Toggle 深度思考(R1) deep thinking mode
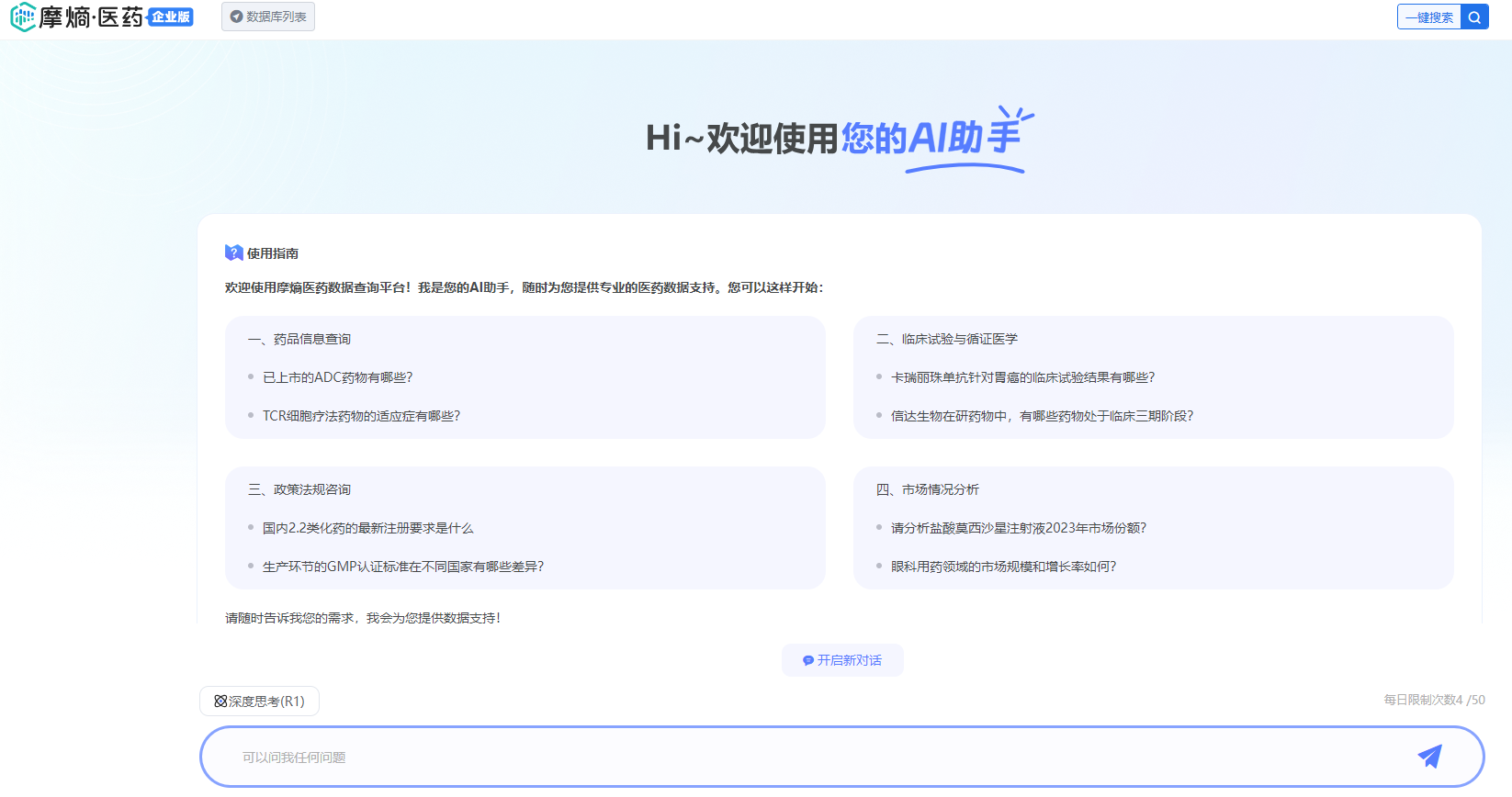 pyautogui.click(x=259, y=702)
